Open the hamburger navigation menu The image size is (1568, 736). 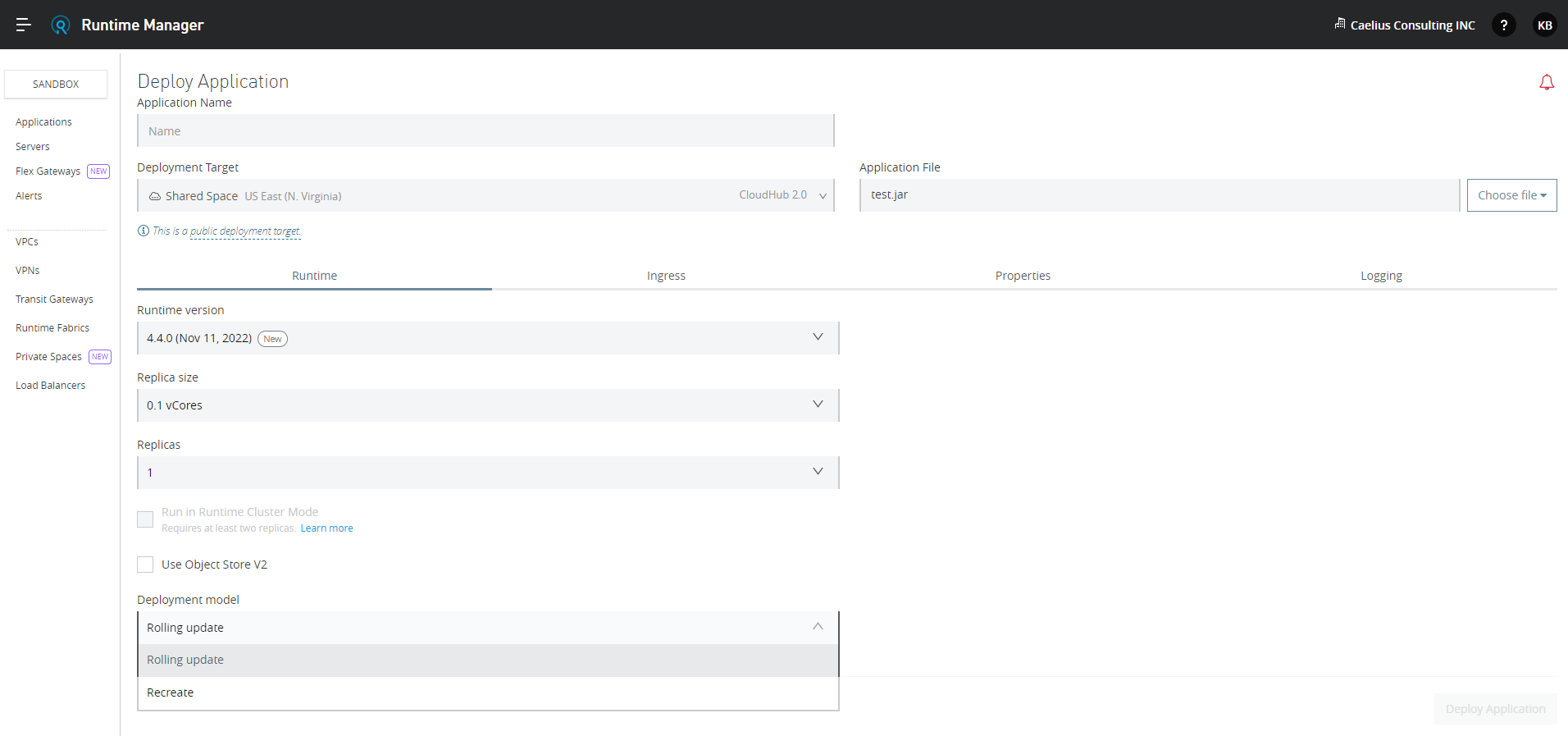(x=24, y=25)
